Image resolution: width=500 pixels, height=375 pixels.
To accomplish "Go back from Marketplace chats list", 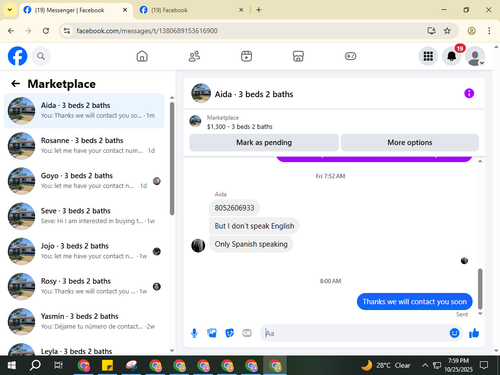I will tap(15, 84).
